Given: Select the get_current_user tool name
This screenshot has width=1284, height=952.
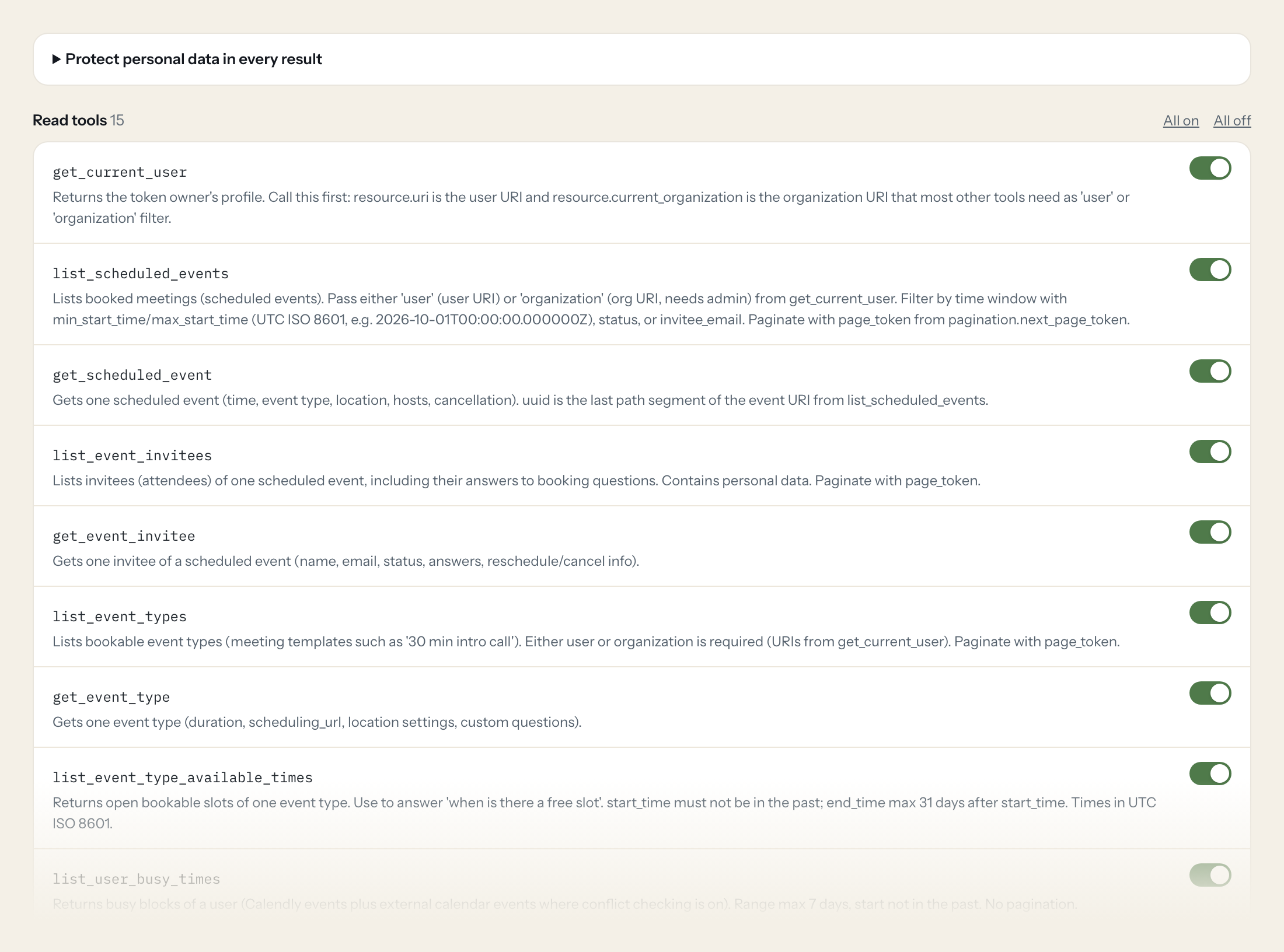Looking at the screenshot, I should coord(120,172).
